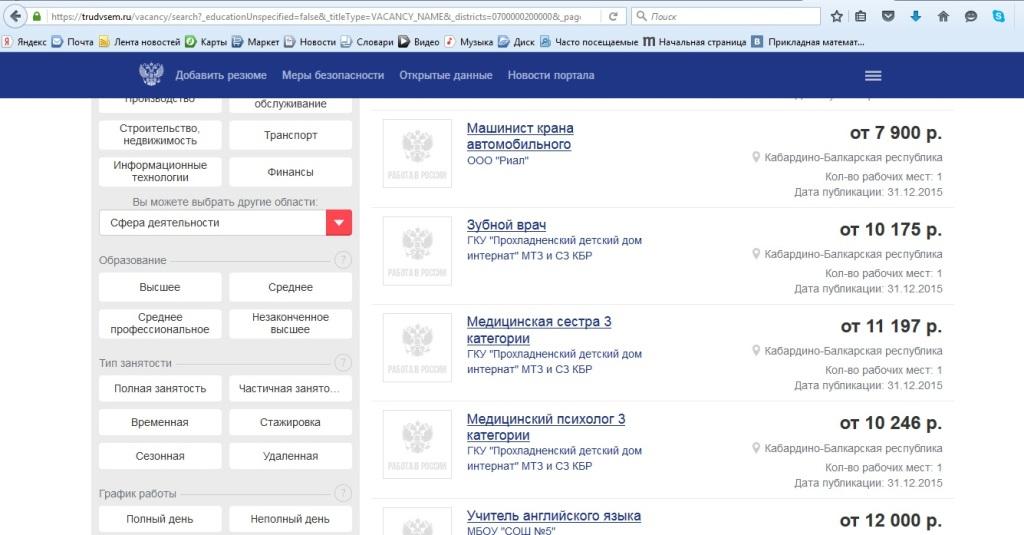The height and width of the screenshot is (535, 1024).
Task: Click the portal eagle emblem logo
Action: pos(151,74)
